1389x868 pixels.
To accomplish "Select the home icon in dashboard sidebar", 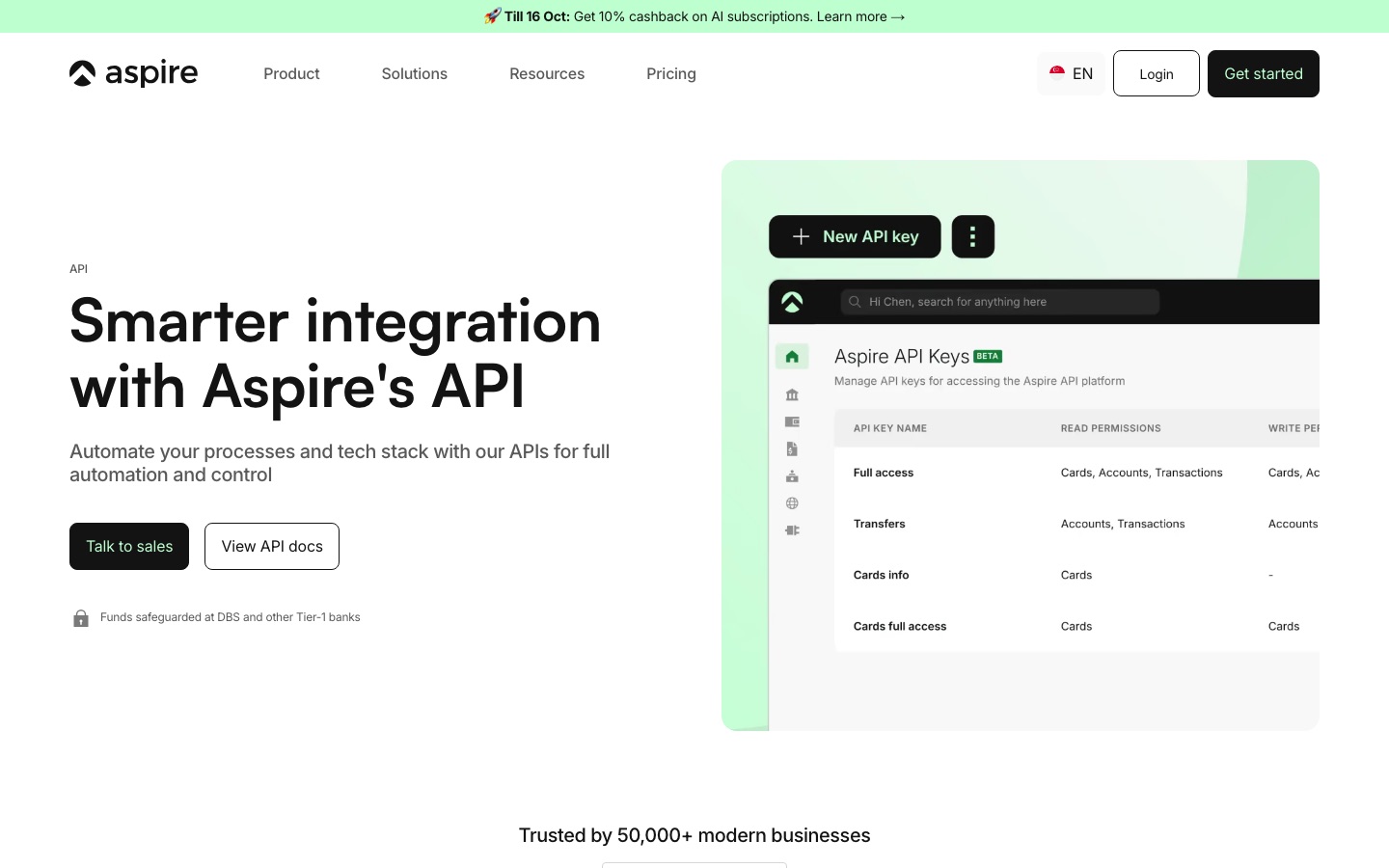I will point(792,357).
